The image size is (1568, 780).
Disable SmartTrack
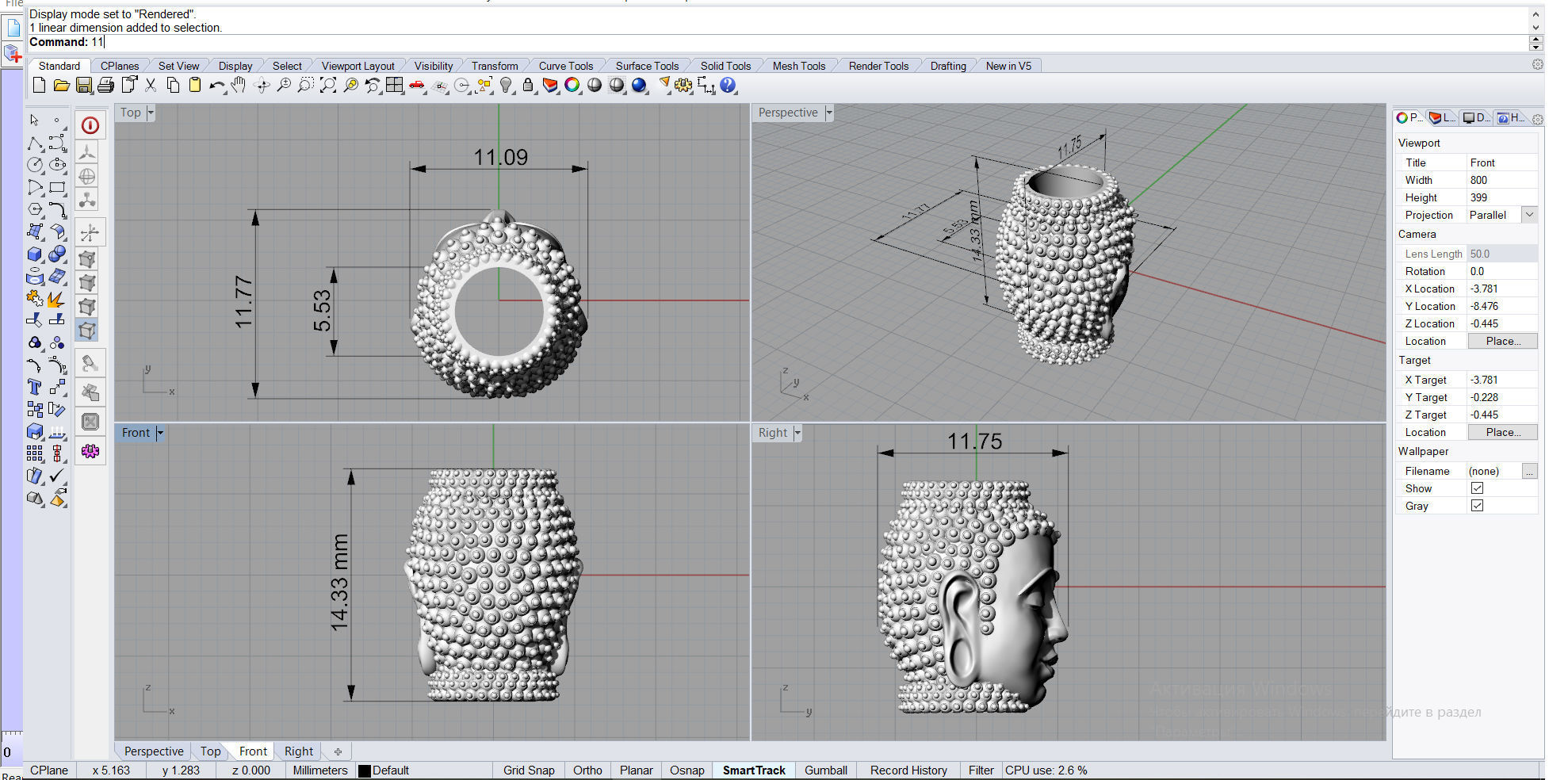point(754,770)
